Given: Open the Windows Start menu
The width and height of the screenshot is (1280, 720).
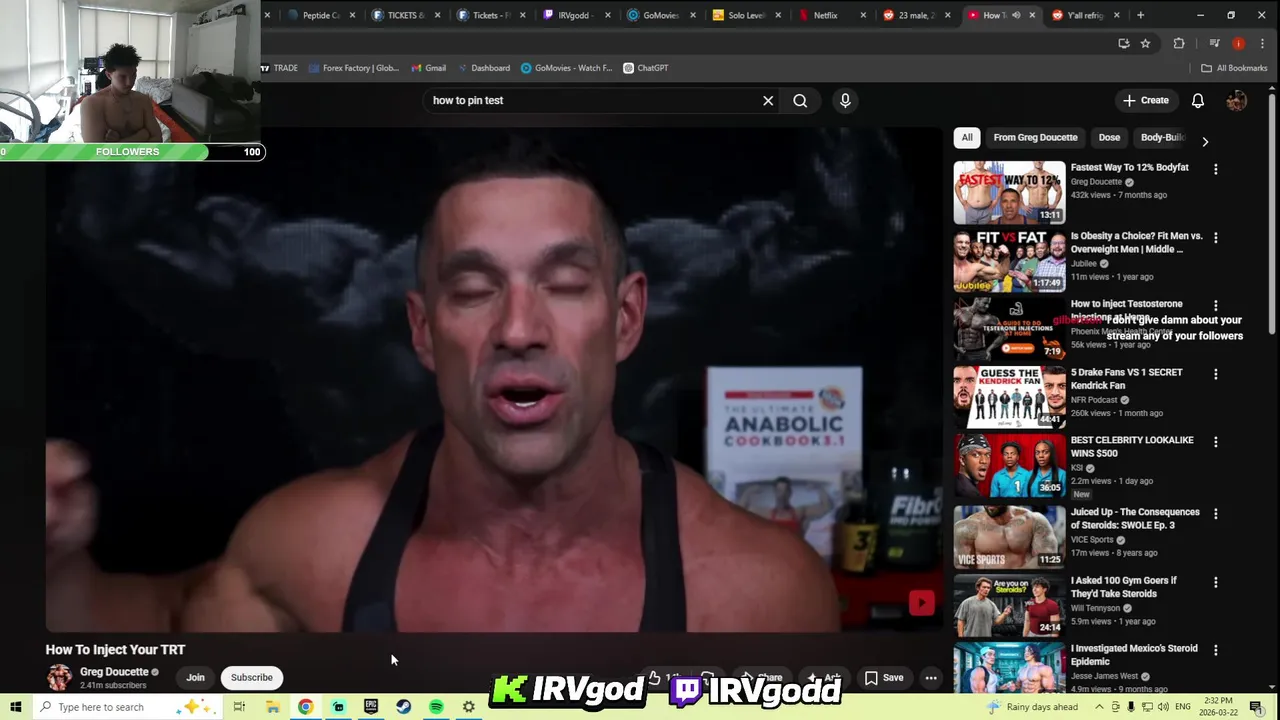Looking at the screenshot, I should [15, 707].
